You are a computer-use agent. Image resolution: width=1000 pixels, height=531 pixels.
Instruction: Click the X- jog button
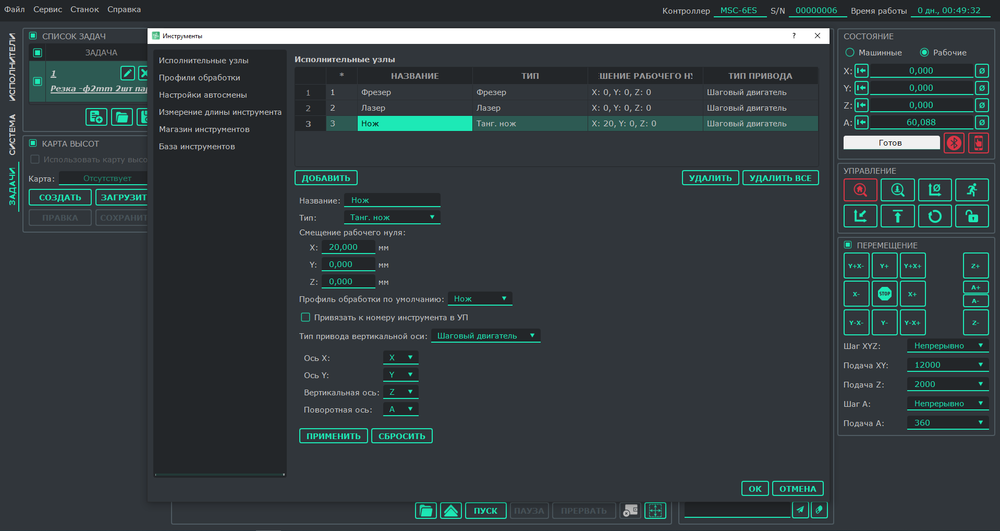(856, 294)
